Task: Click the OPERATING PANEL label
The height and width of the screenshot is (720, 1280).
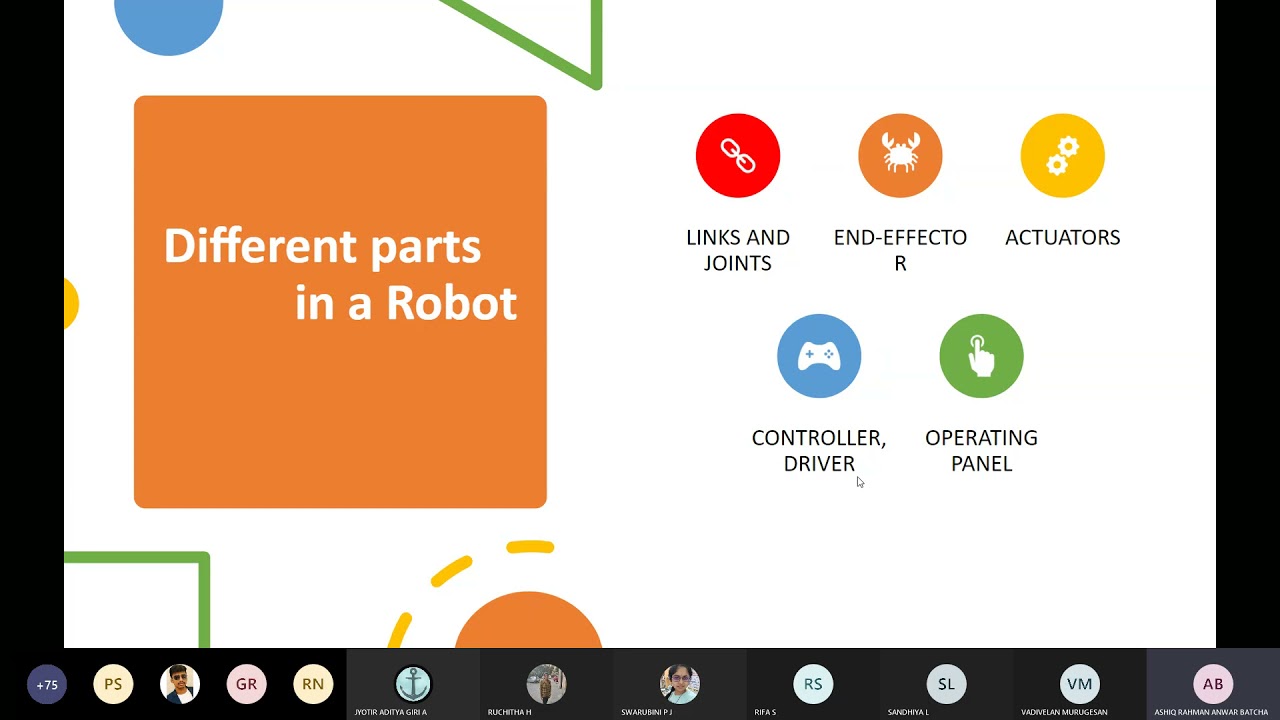Action: [x=981, y=451]
